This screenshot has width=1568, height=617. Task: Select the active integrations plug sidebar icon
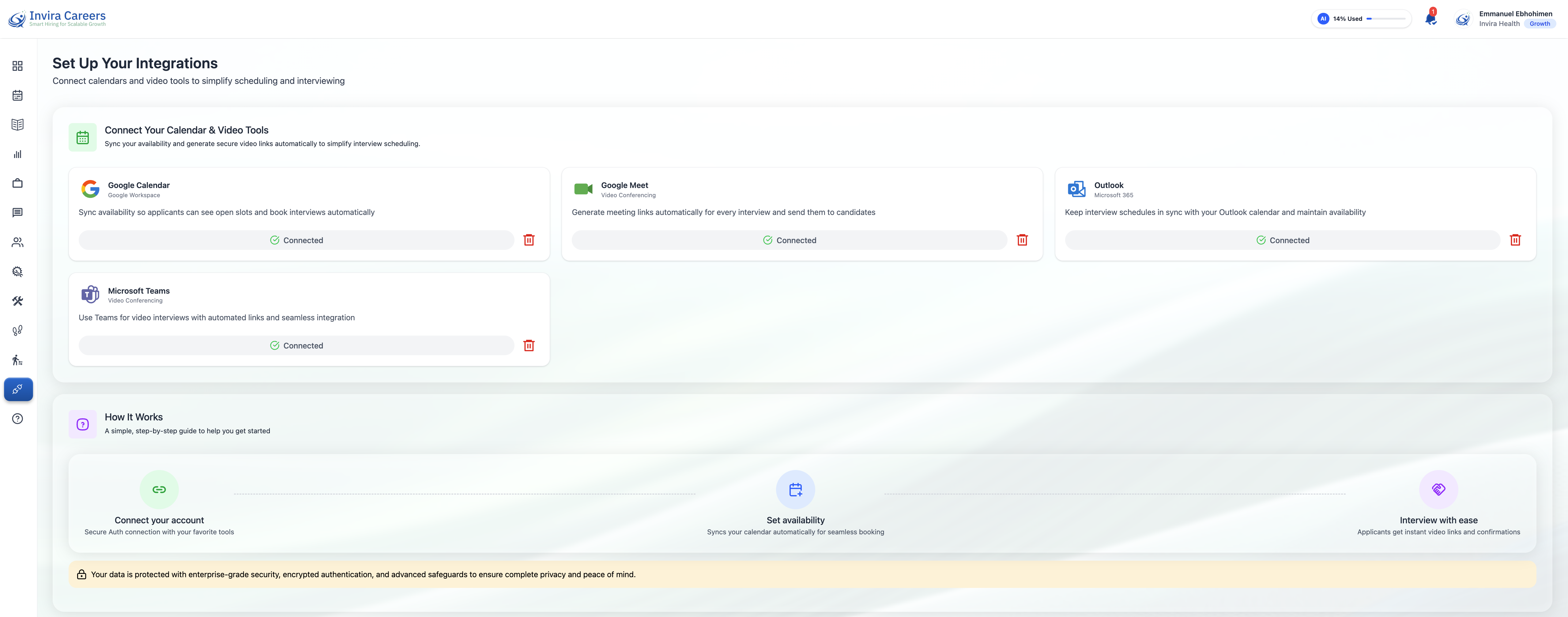tap(18, 389)
